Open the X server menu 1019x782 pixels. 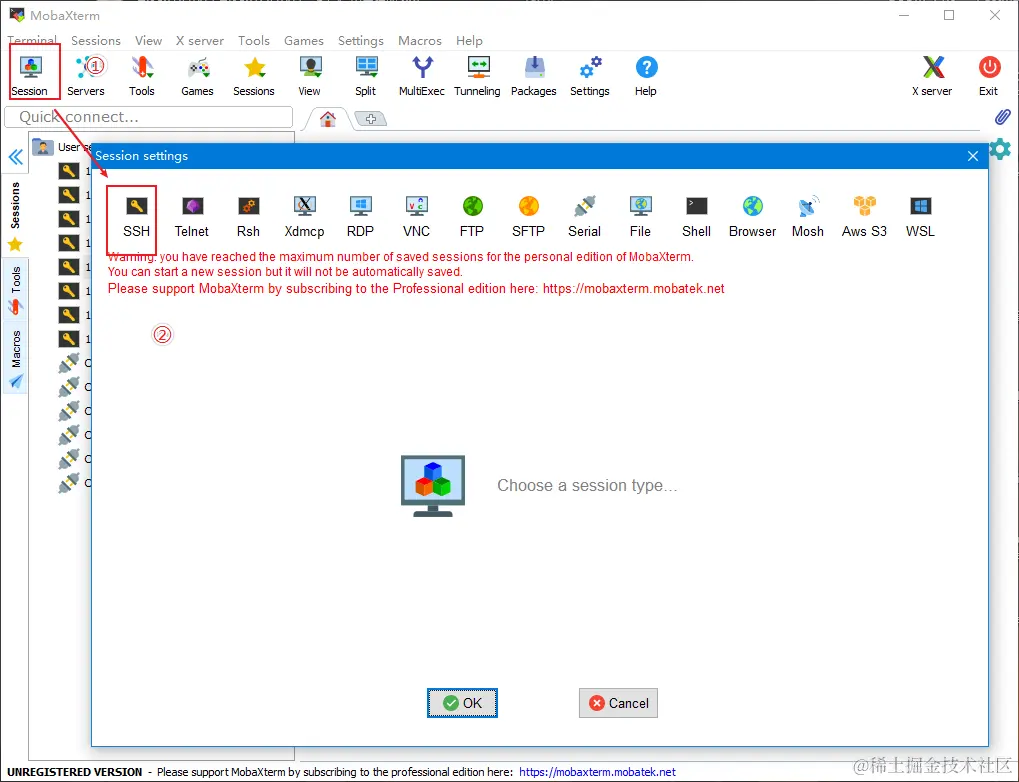(x=200, y=40)
